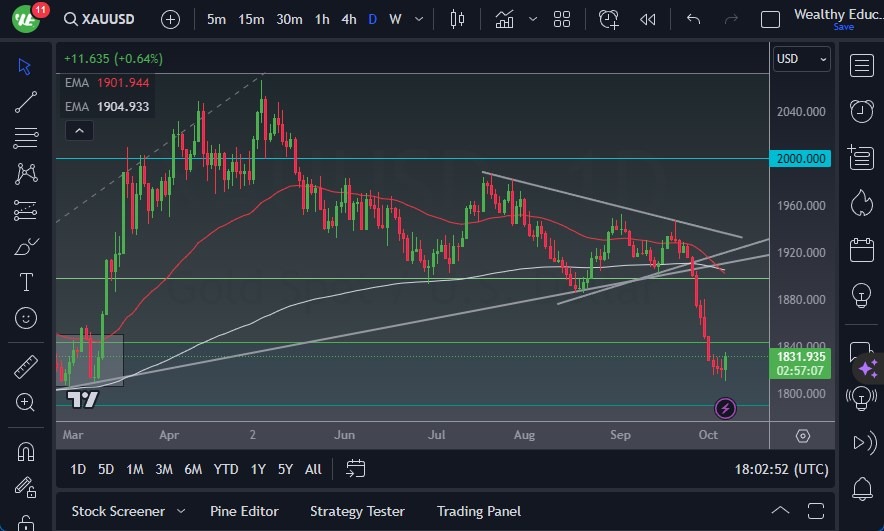Image resolution: width=884 pixels, height=531 pixels.
Task: Switch to the Strategy Tester tab
Action: pos(357,511)
